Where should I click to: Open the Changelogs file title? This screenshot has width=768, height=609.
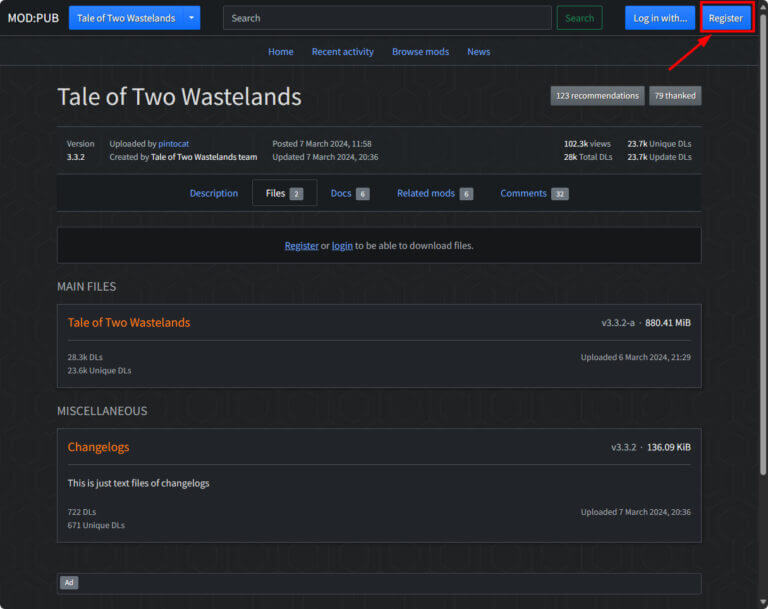(x=98, y=447)
